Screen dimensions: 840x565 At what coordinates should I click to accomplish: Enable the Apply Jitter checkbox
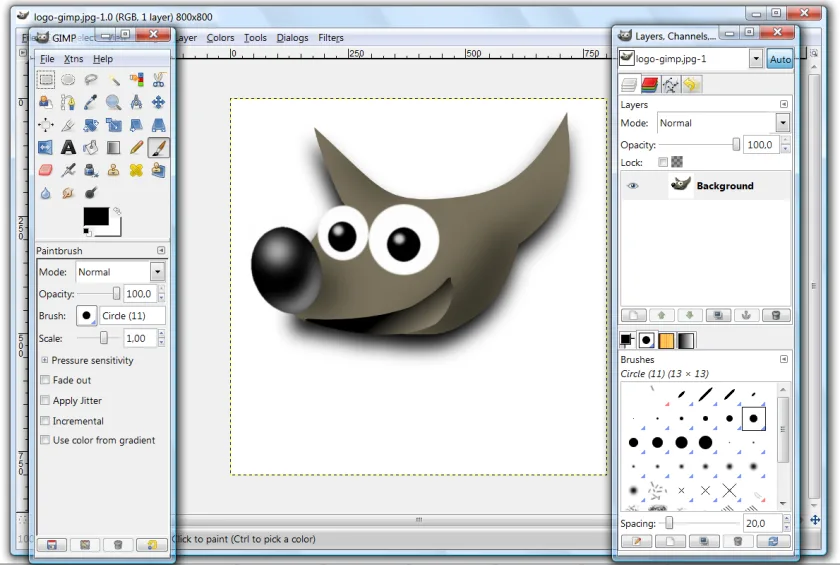tap(46, 400)
